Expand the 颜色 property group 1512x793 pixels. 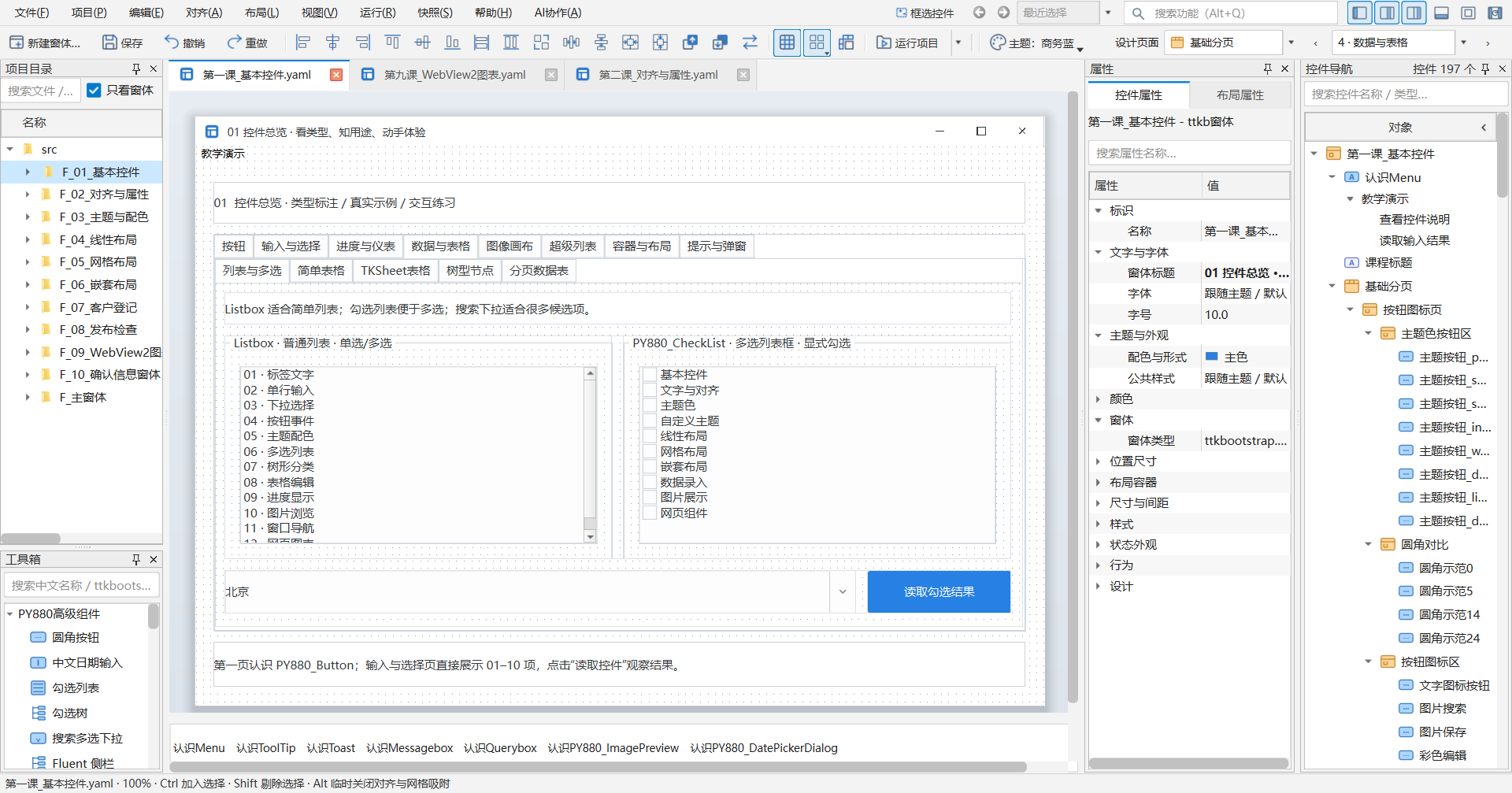pos(1098,399)
